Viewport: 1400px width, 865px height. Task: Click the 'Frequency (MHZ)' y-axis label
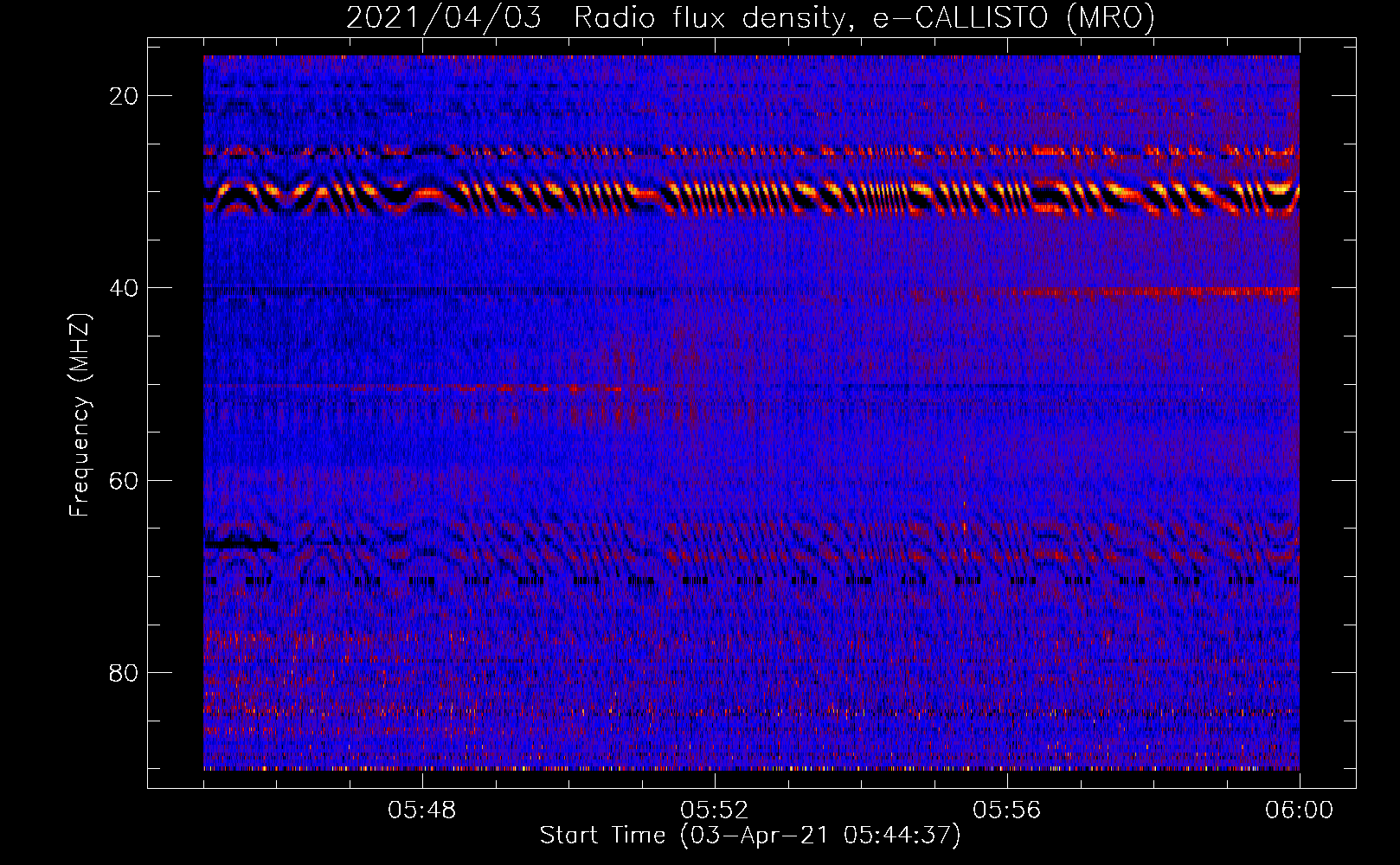point(80,415)
